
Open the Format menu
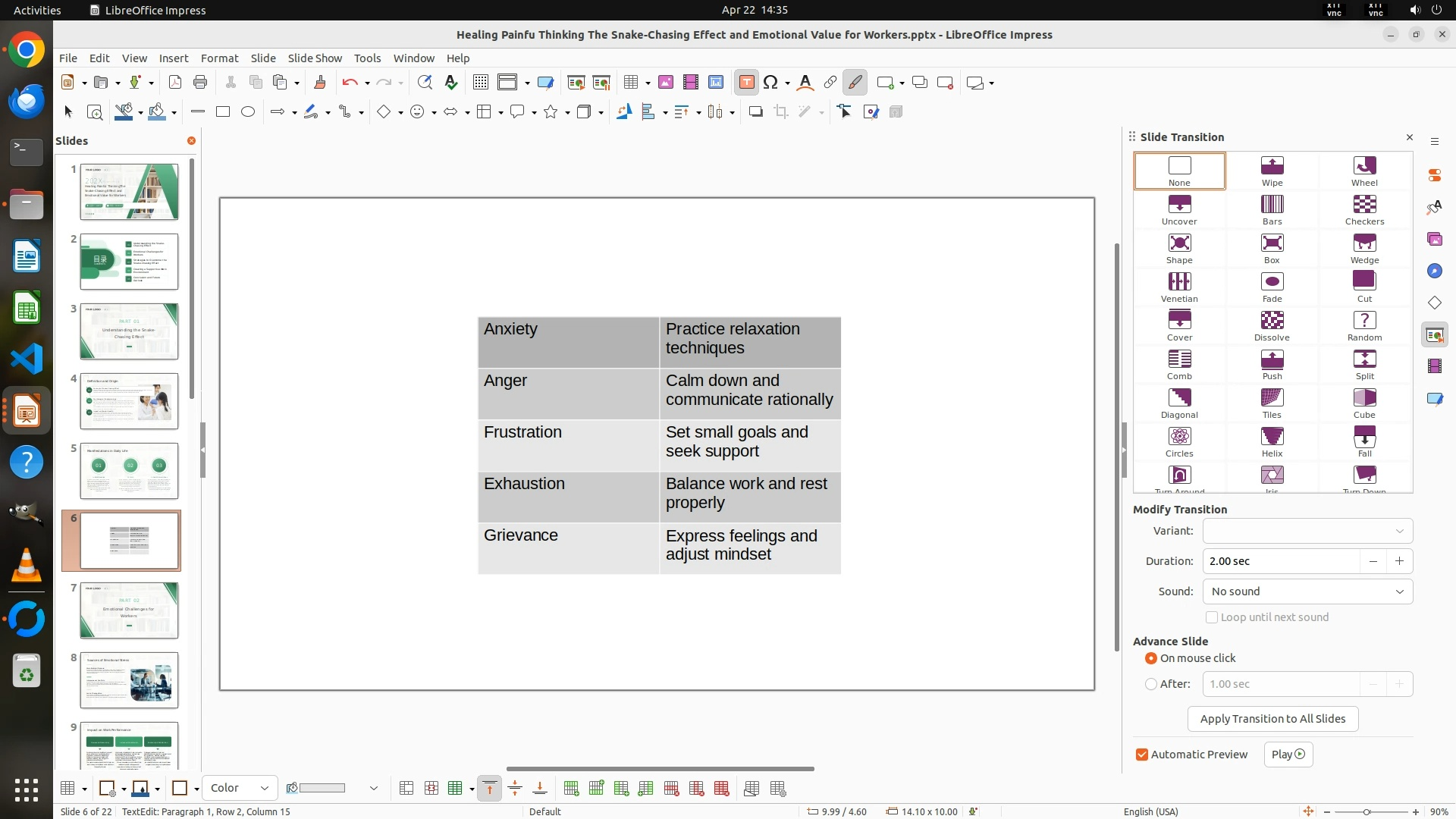[219, 58]
